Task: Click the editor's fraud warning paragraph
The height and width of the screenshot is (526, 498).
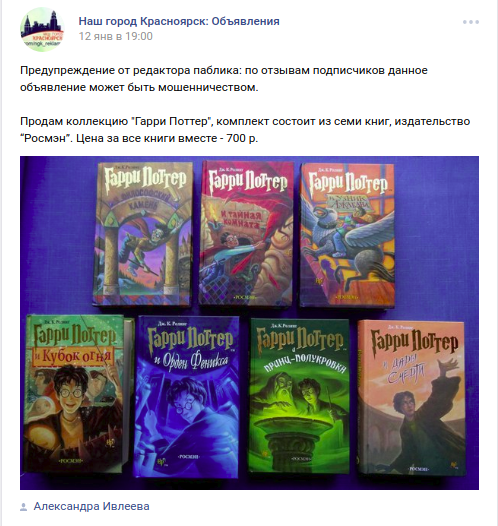Action: [x=224, y=79]
